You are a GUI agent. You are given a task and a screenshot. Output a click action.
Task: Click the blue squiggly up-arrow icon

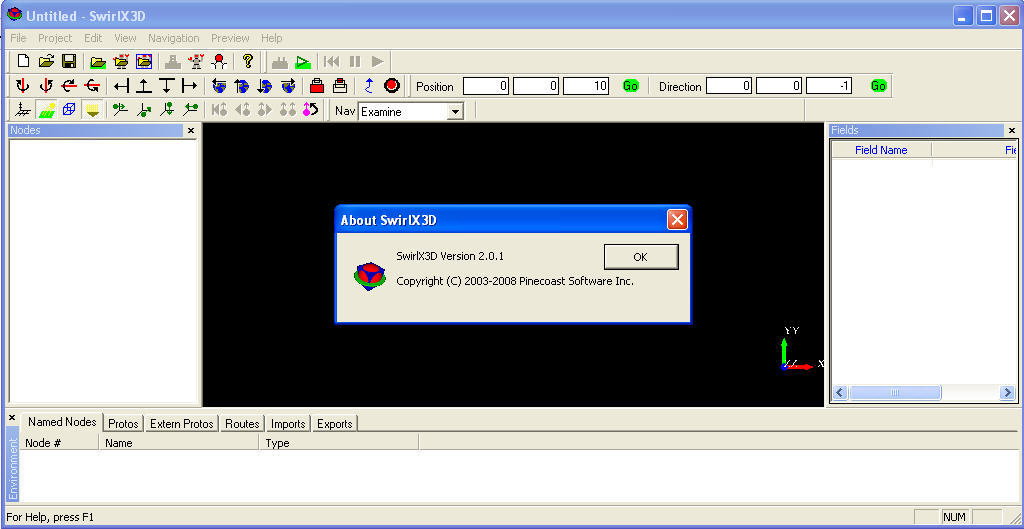(369, 86)
